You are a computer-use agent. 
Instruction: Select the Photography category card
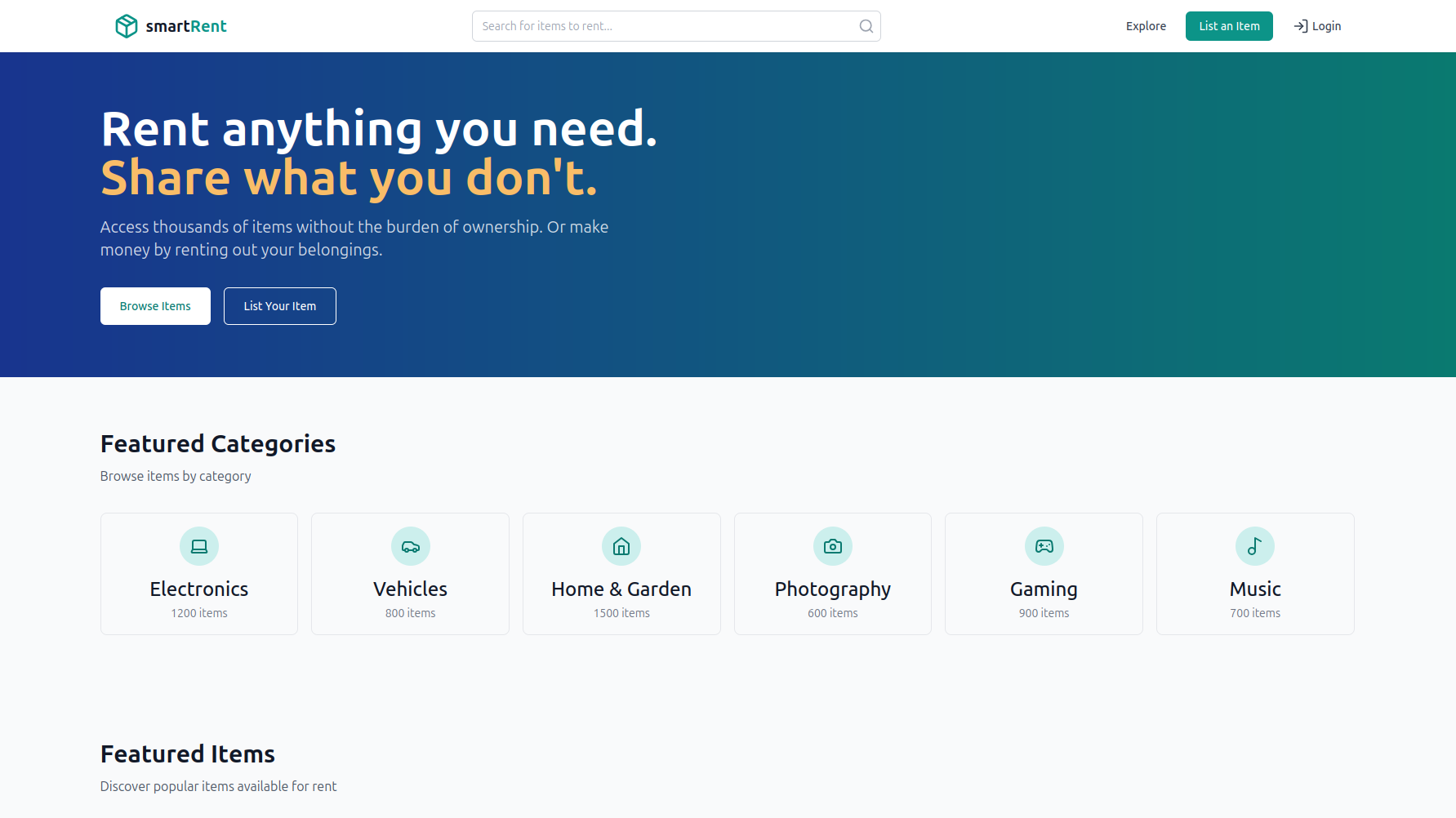pos(832,573)
